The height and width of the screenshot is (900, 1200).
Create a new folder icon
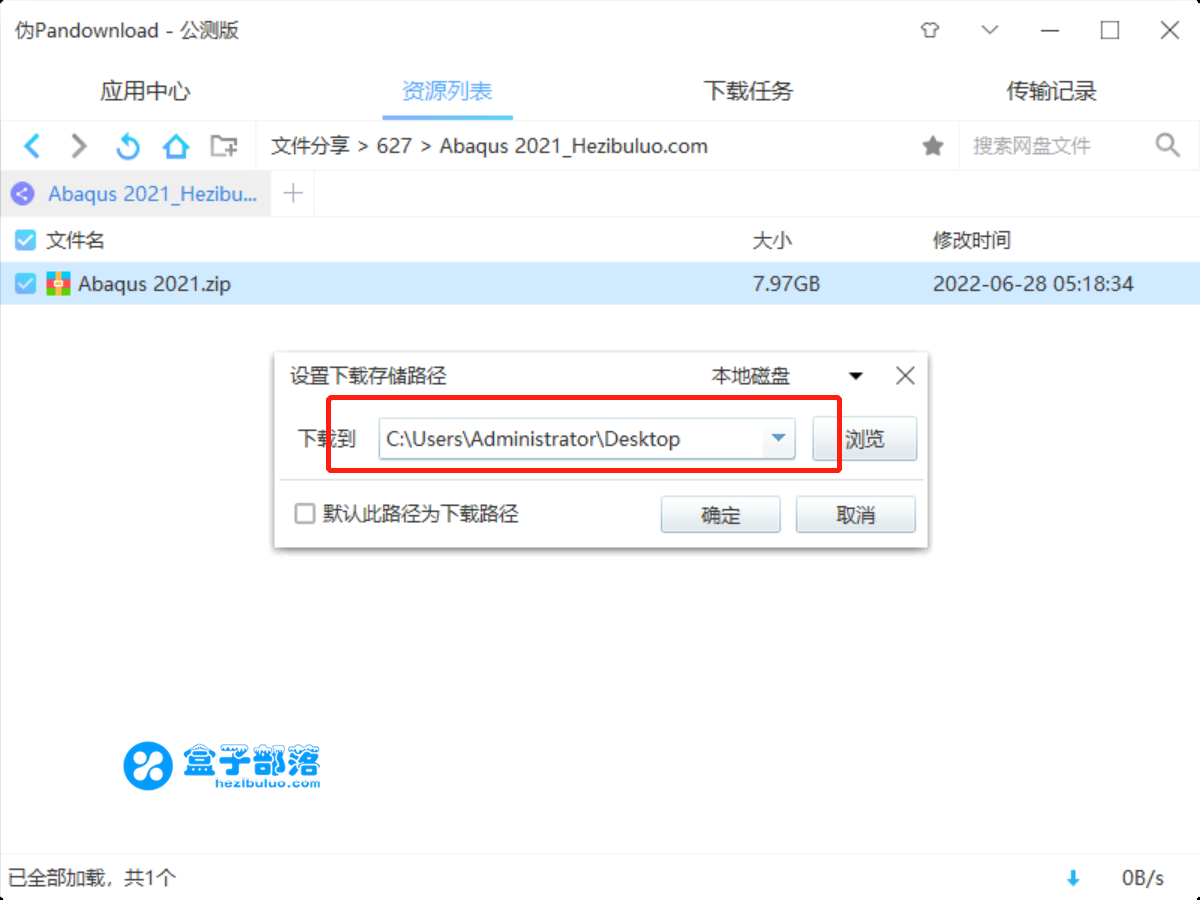(224, 146)
